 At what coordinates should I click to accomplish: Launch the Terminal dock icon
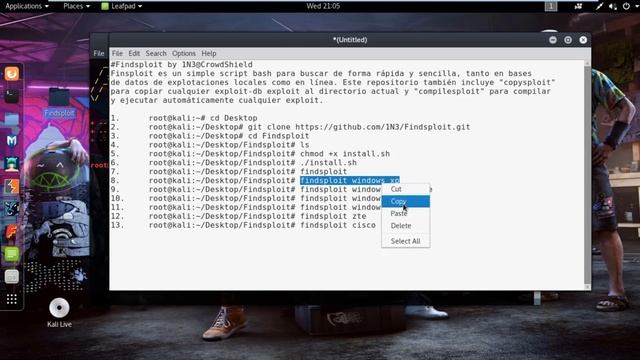pyautogui.click(x=11, y=96)
